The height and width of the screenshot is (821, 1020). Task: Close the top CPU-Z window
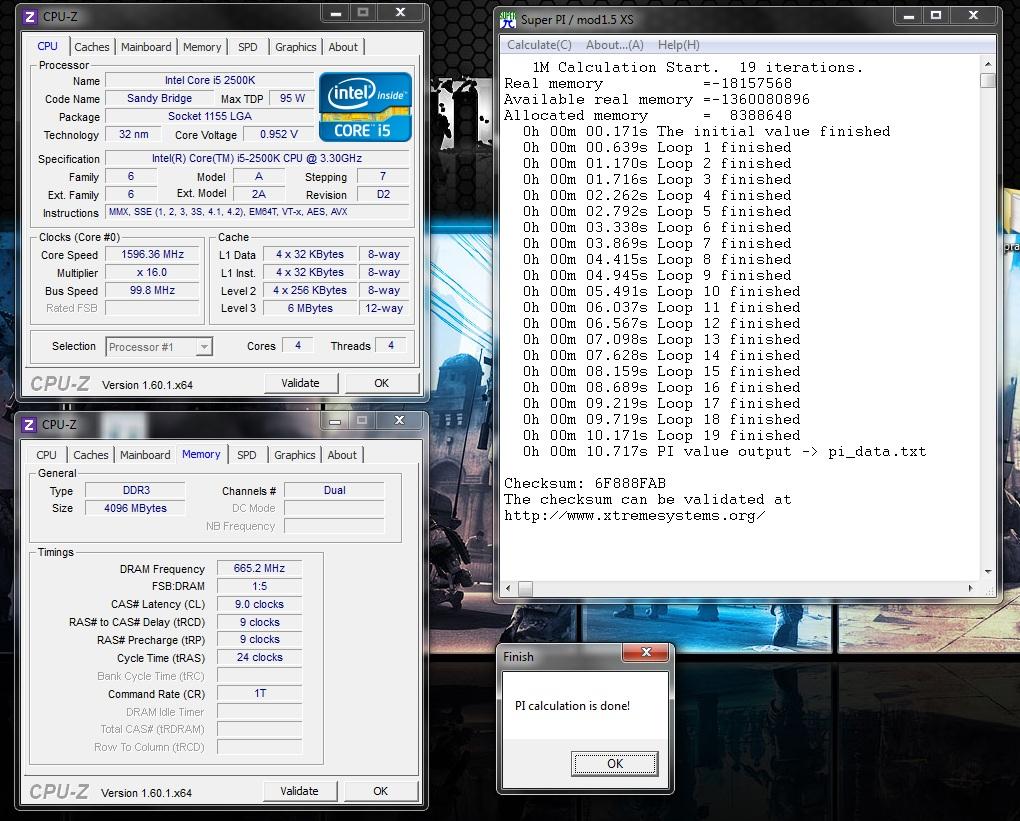point(401,12)
